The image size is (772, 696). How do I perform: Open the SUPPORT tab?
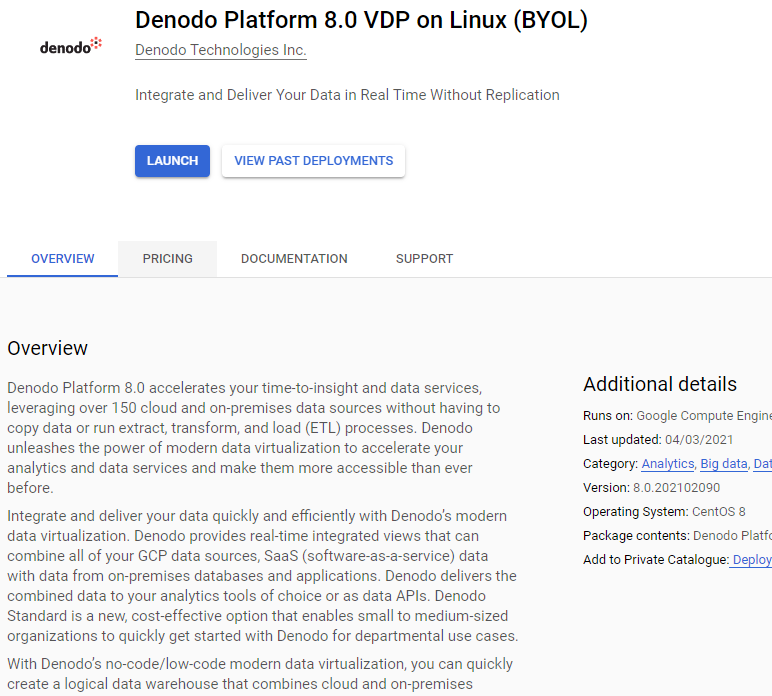coord(424,259)
